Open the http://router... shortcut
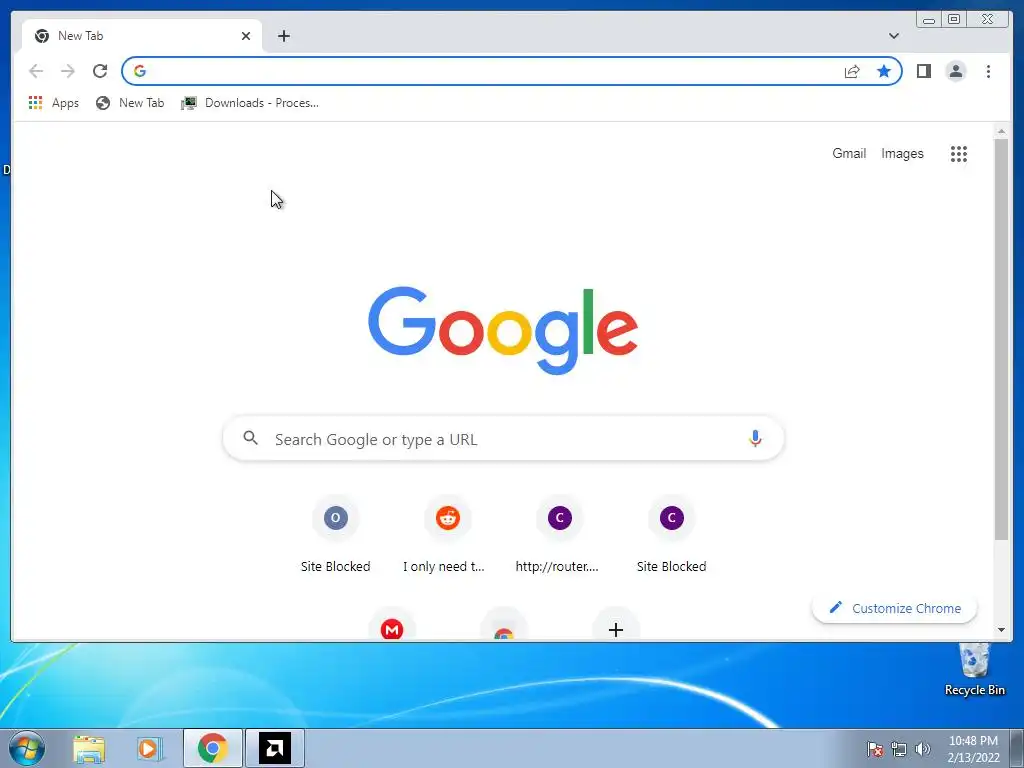 pyautogui.click(x=560, y=536)
